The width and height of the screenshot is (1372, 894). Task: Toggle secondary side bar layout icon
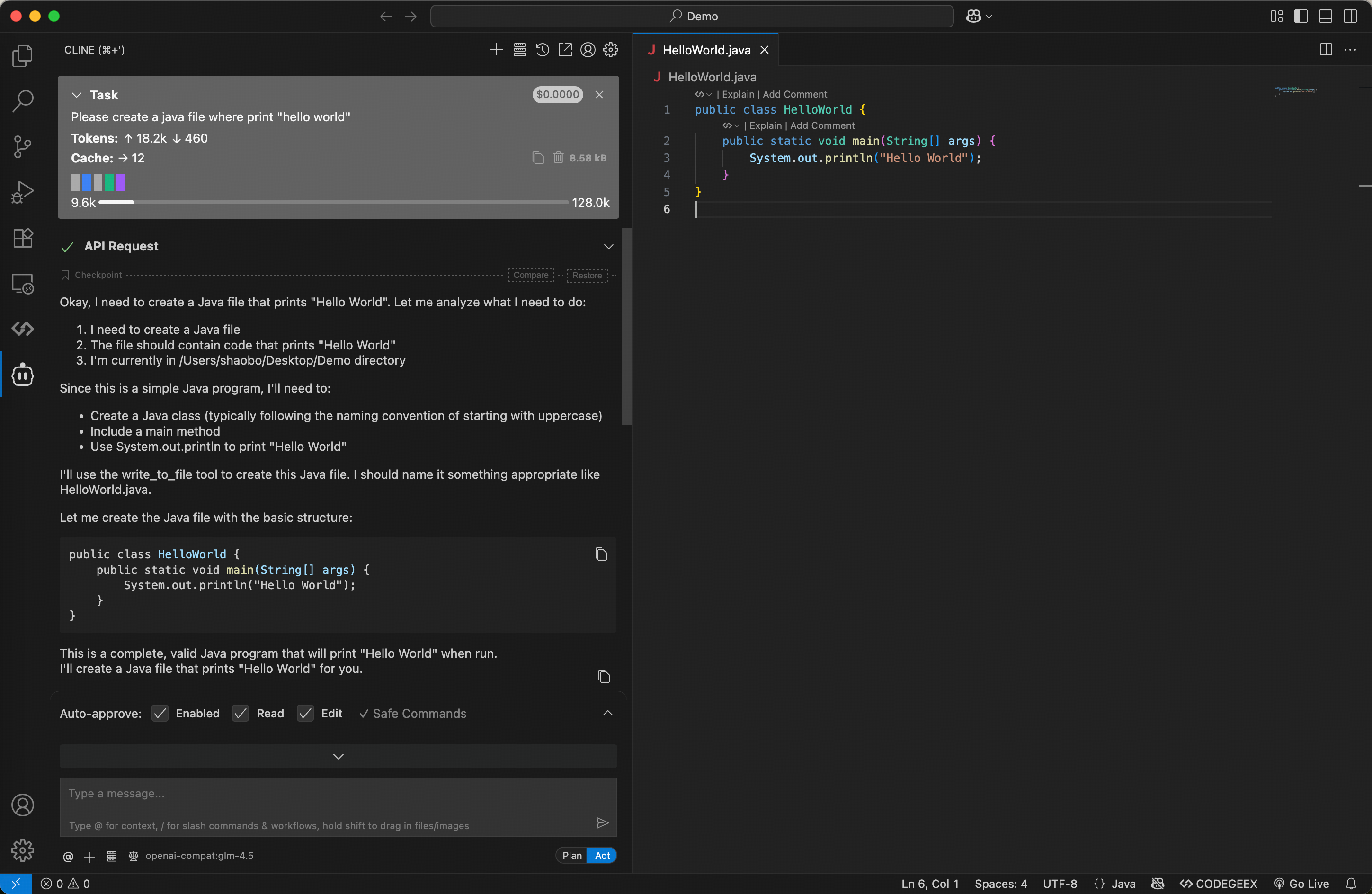click(x=1350, y=16)
